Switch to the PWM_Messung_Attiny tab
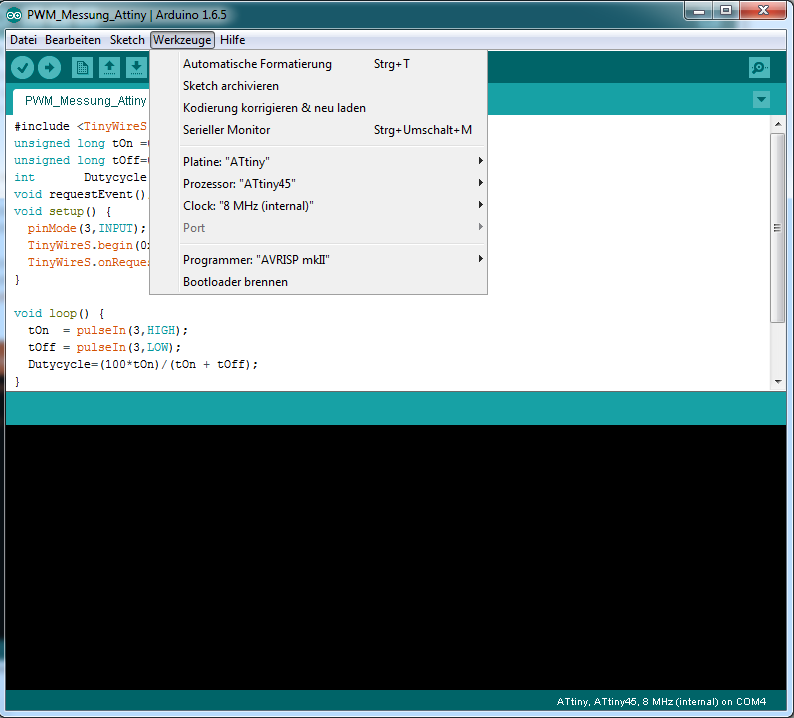Image resolution: width=794 pixels, height=718 pixels. tap(81, 101)
